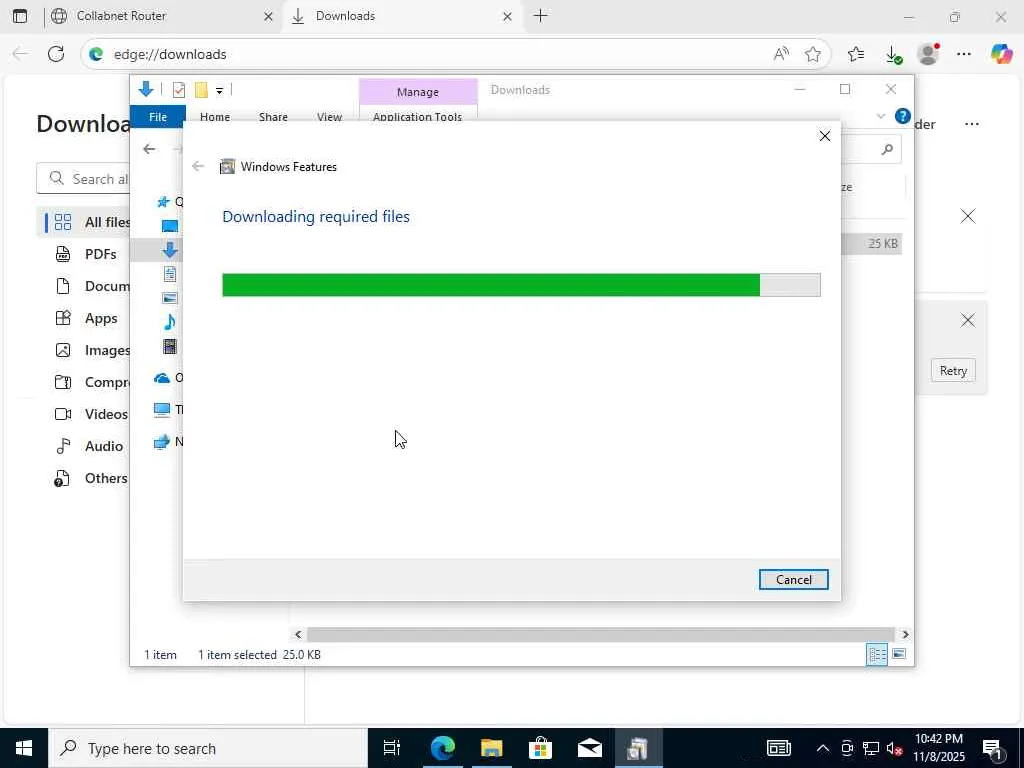Open Microsoft Store from taskbar
Image resolution: width=1024 pixels, height=768 pixels.
click(x=541, y=748)
